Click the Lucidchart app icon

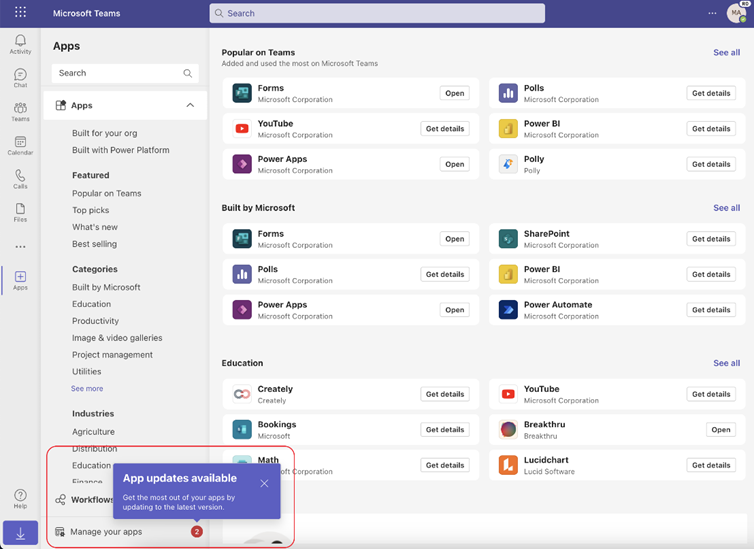tap(508, 465)
